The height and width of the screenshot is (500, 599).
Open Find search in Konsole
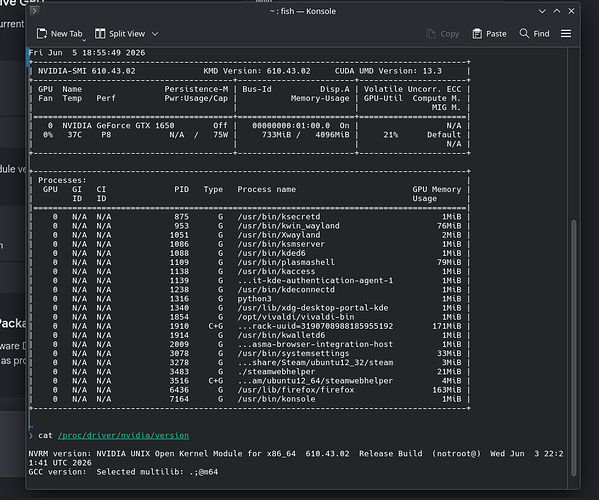534,34
